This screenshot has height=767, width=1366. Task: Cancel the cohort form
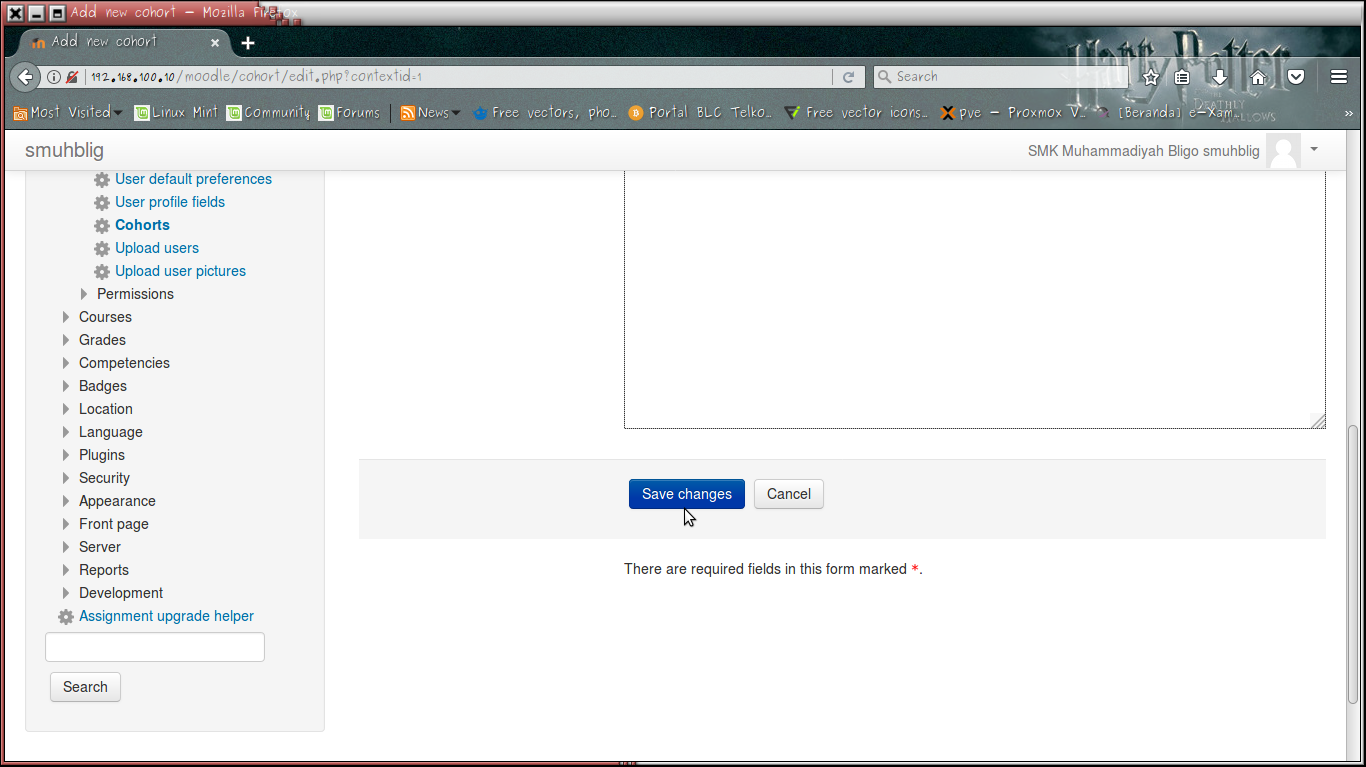click(x=789, y=494)
